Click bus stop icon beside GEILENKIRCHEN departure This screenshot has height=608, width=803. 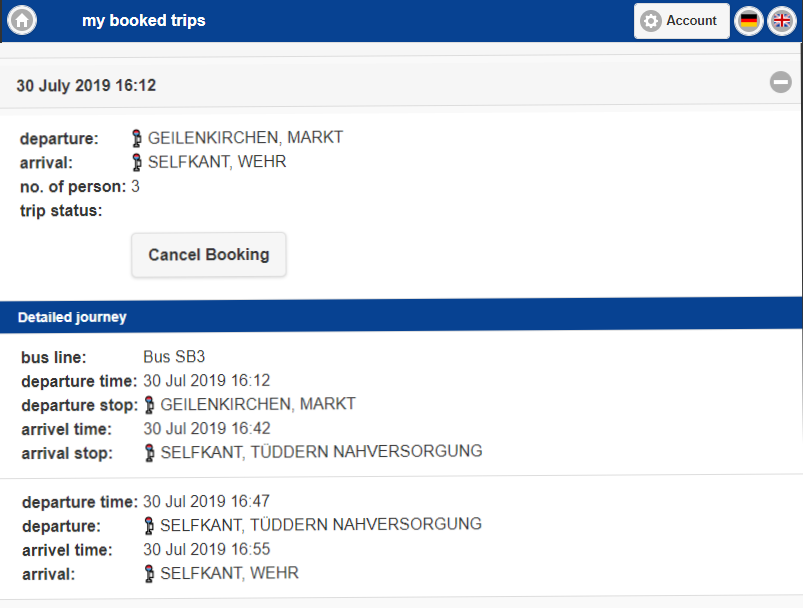point(137,138)
